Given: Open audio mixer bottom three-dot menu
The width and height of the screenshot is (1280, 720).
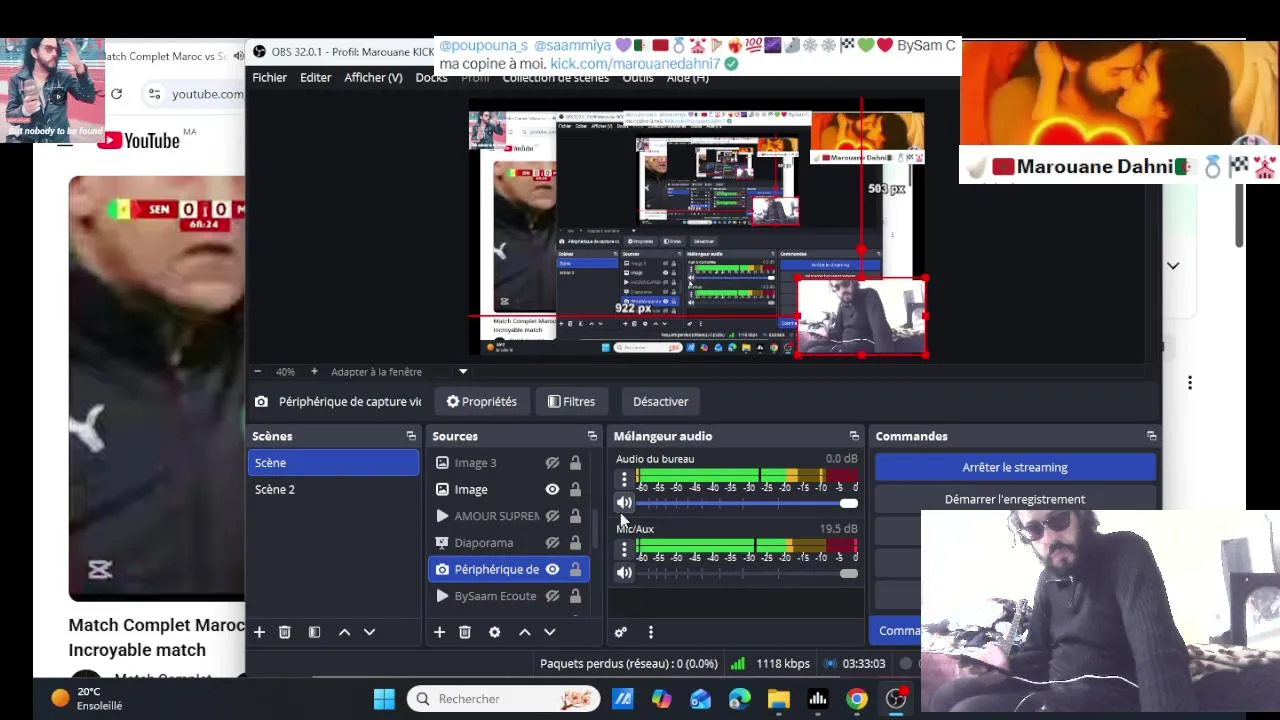Looking at the screenshot, I should [x=651, y=632].
